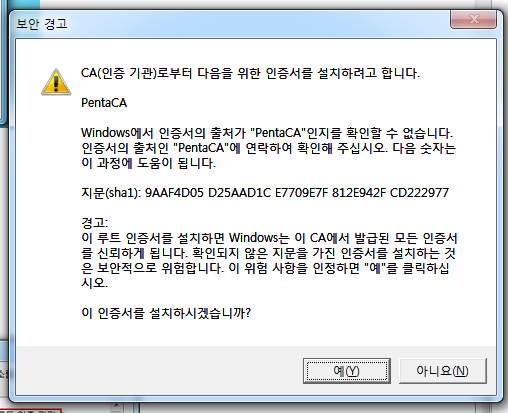
Task: Click the quoted "PentaCA" in the Windows sentence
Action: [x=278, y=133]
